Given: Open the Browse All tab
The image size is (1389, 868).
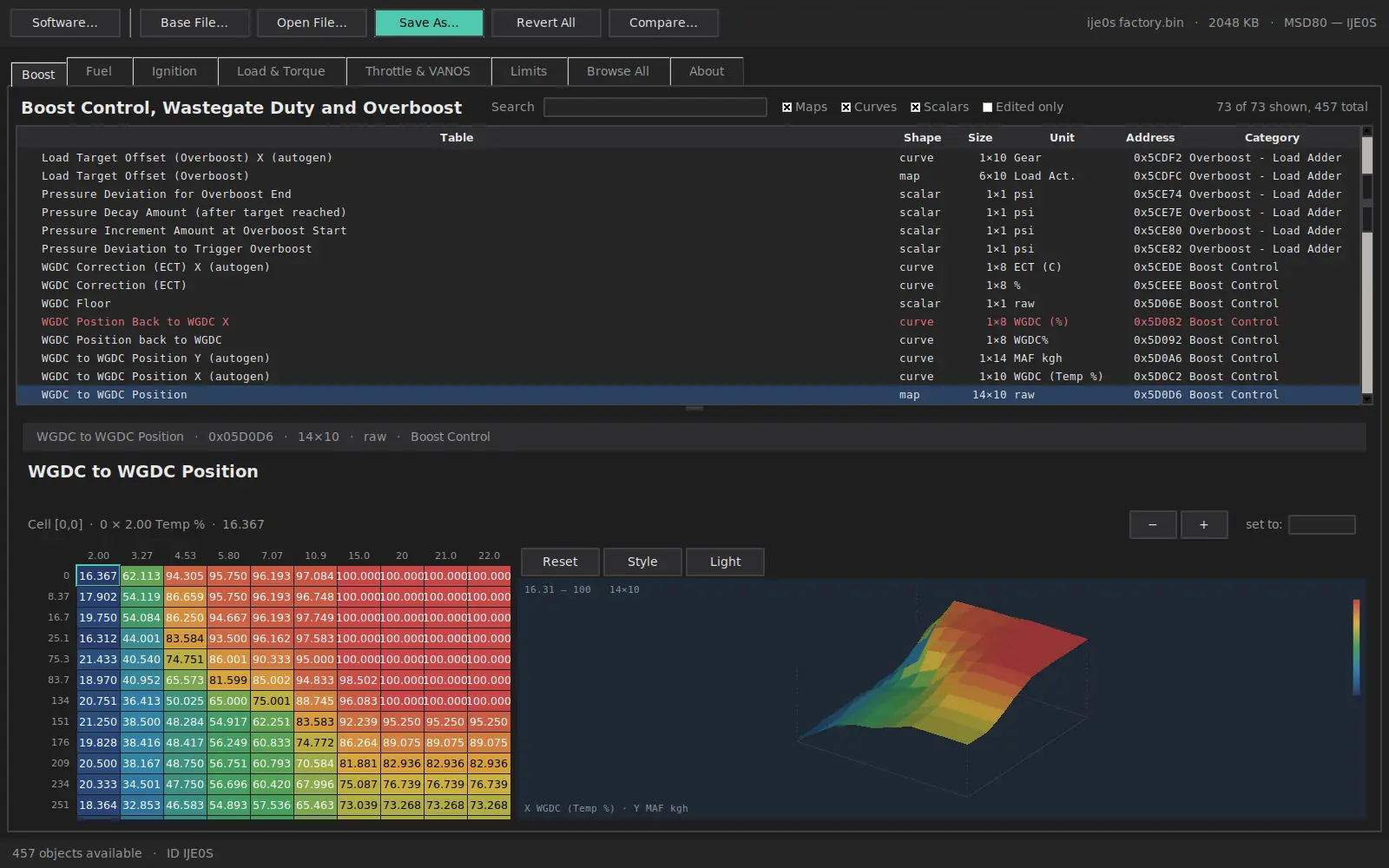Looking at the screenshot, I should point(618,71).
